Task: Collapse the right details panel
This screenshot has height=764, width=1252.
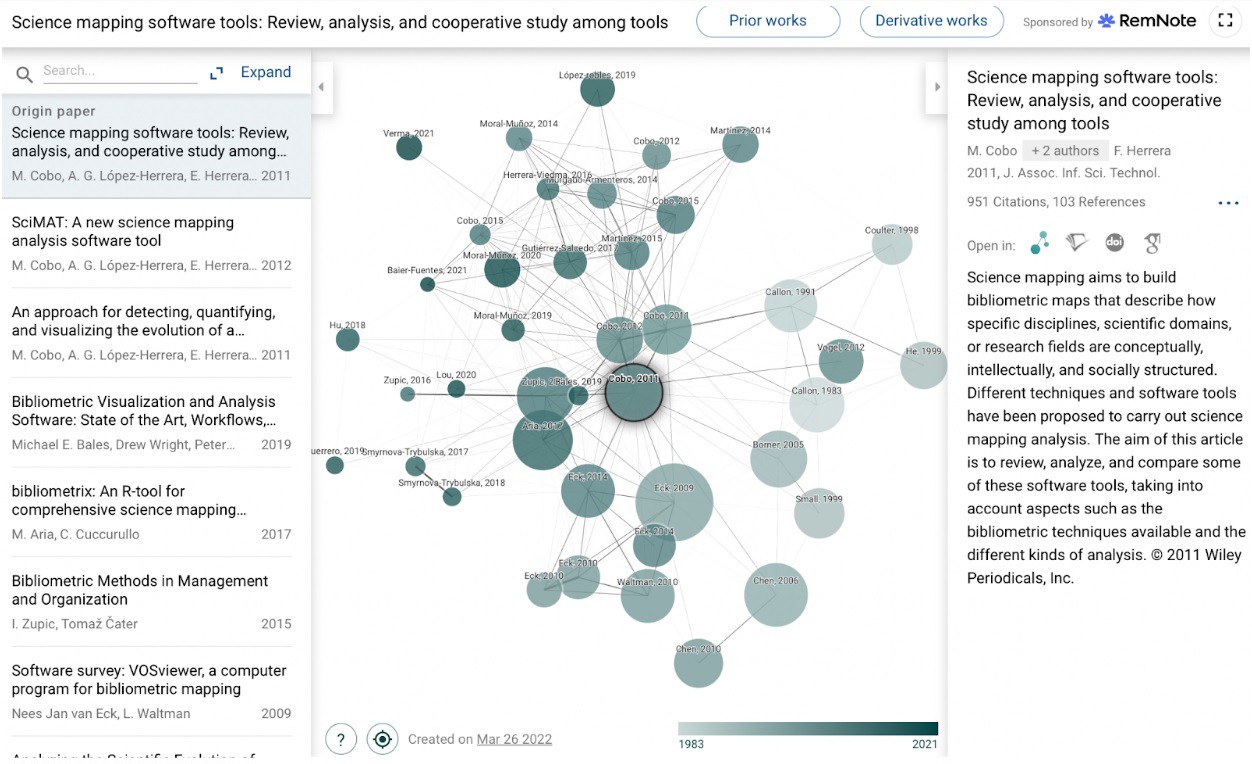Action: pyautogui.click(x=937, y=87)
